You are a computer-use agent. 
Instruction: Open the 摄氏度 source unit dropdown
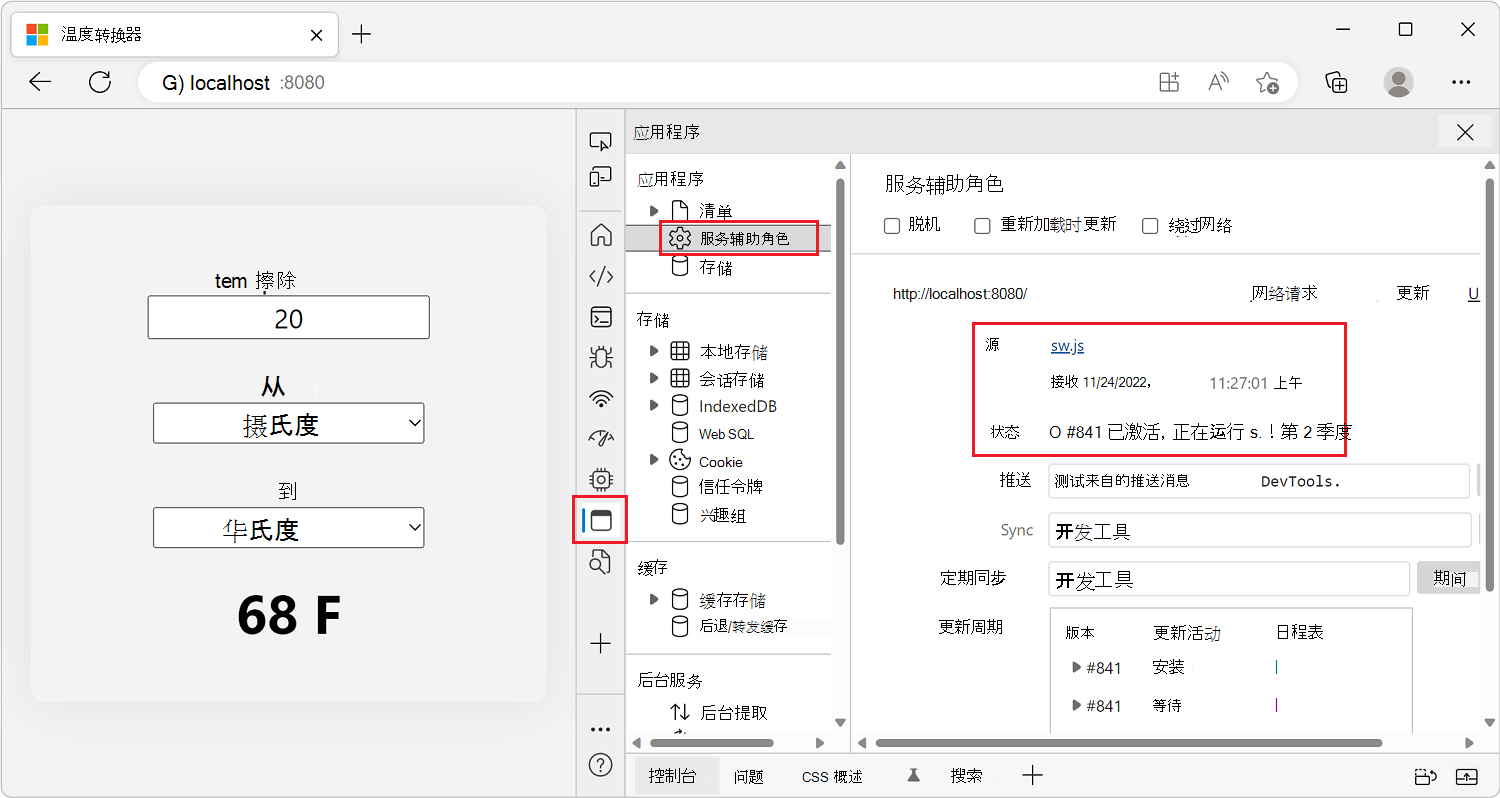coord(288,423)
